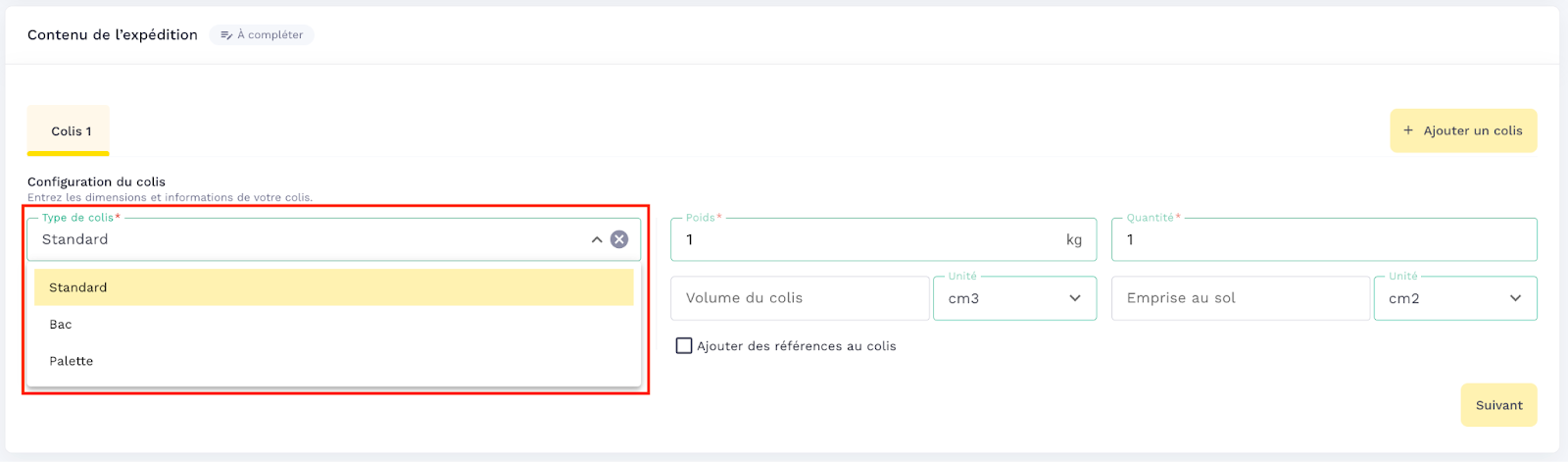Click the Emprise au sol field

coord(1240,298)
